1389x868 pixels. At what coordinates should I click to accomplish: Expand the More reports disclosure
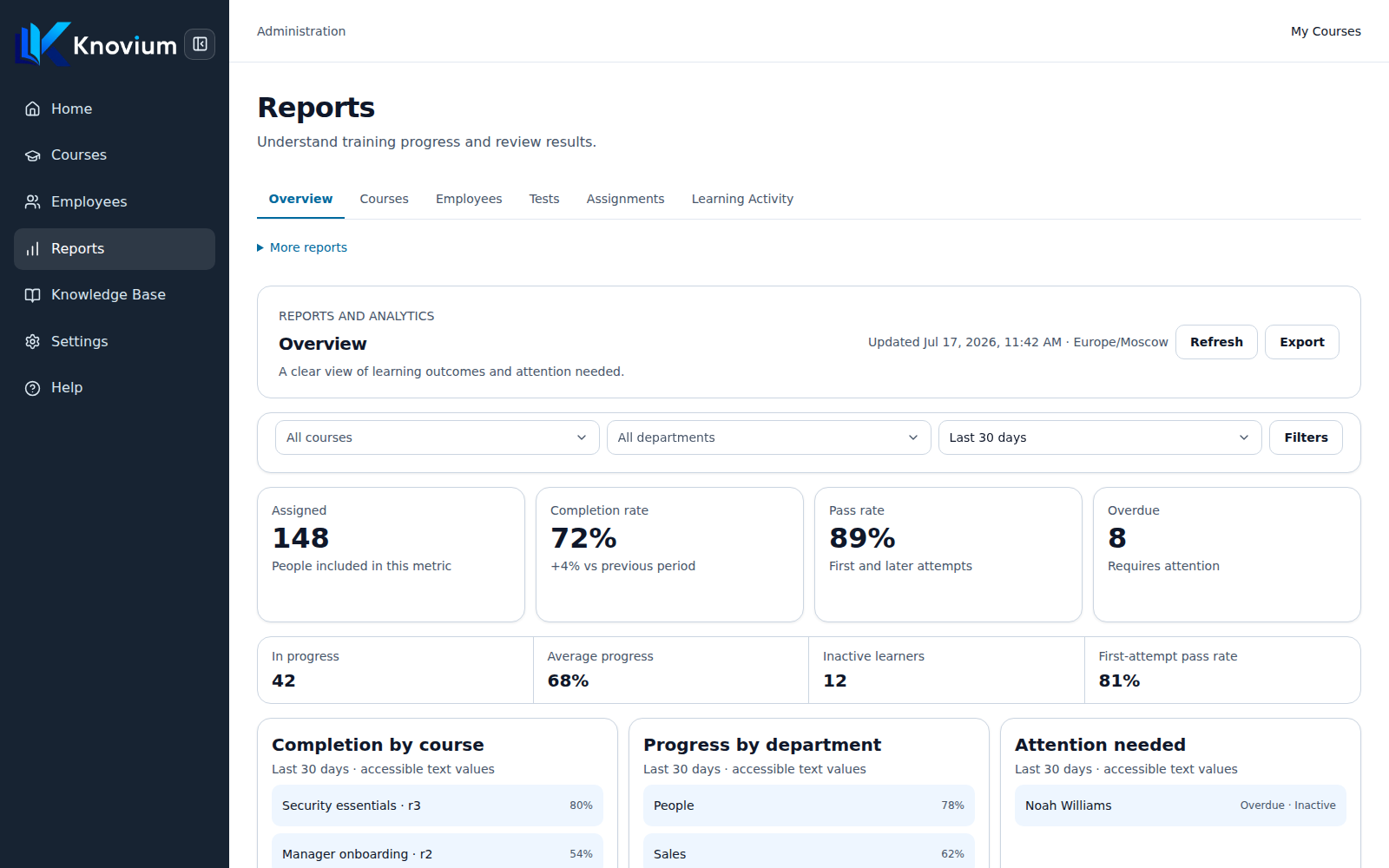coord(302,247)
